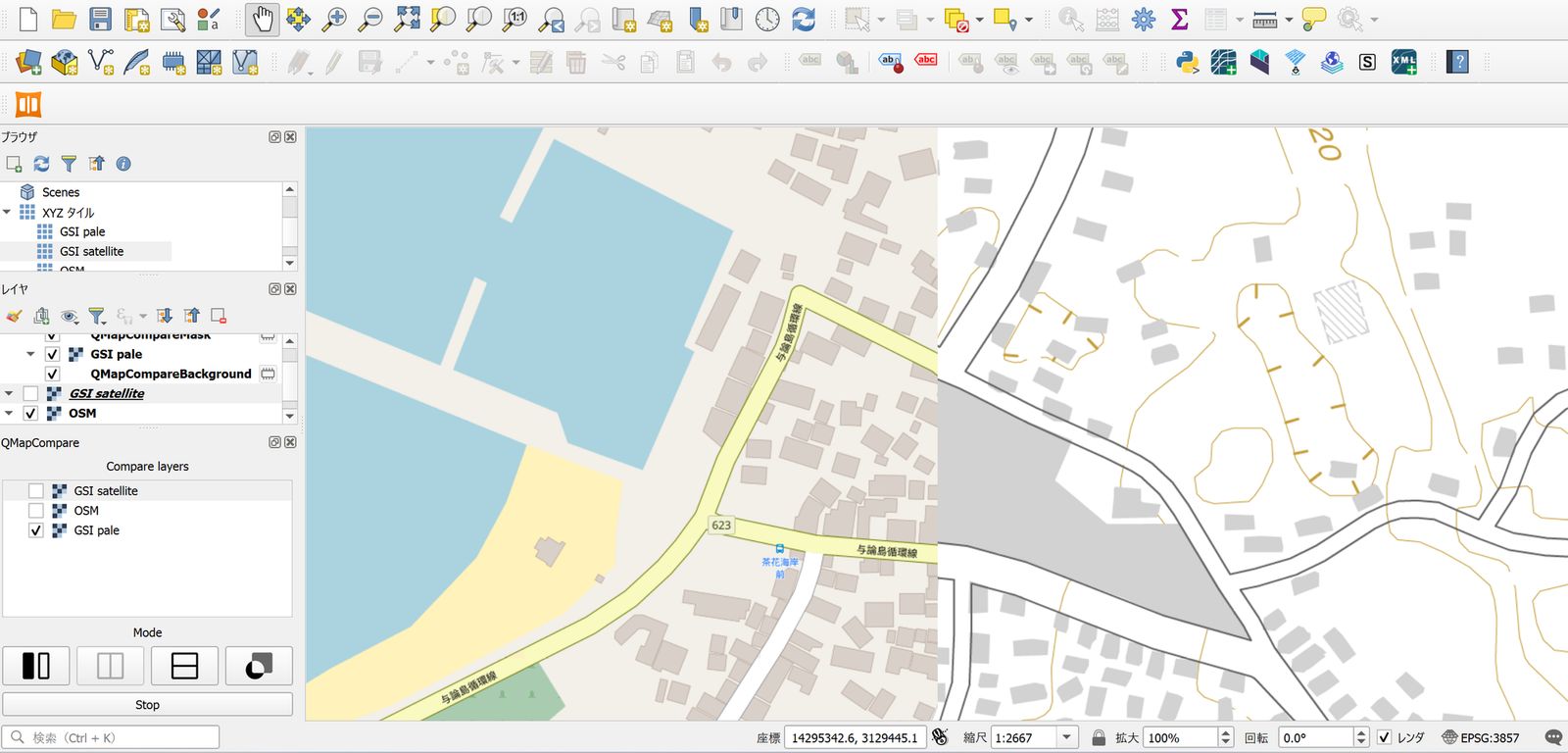
Task: Refresh the browser panel
Action: click(x=41, y=164)
